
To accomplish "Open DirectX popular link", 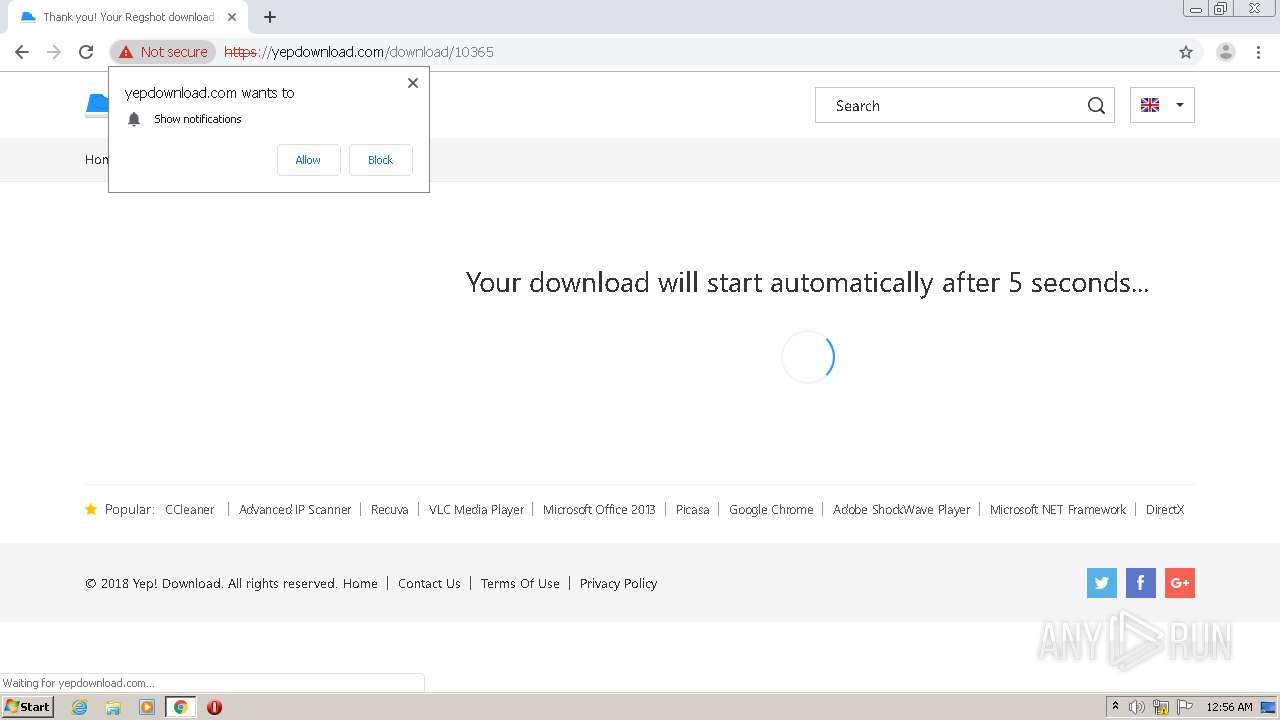I will [1165, 509].
